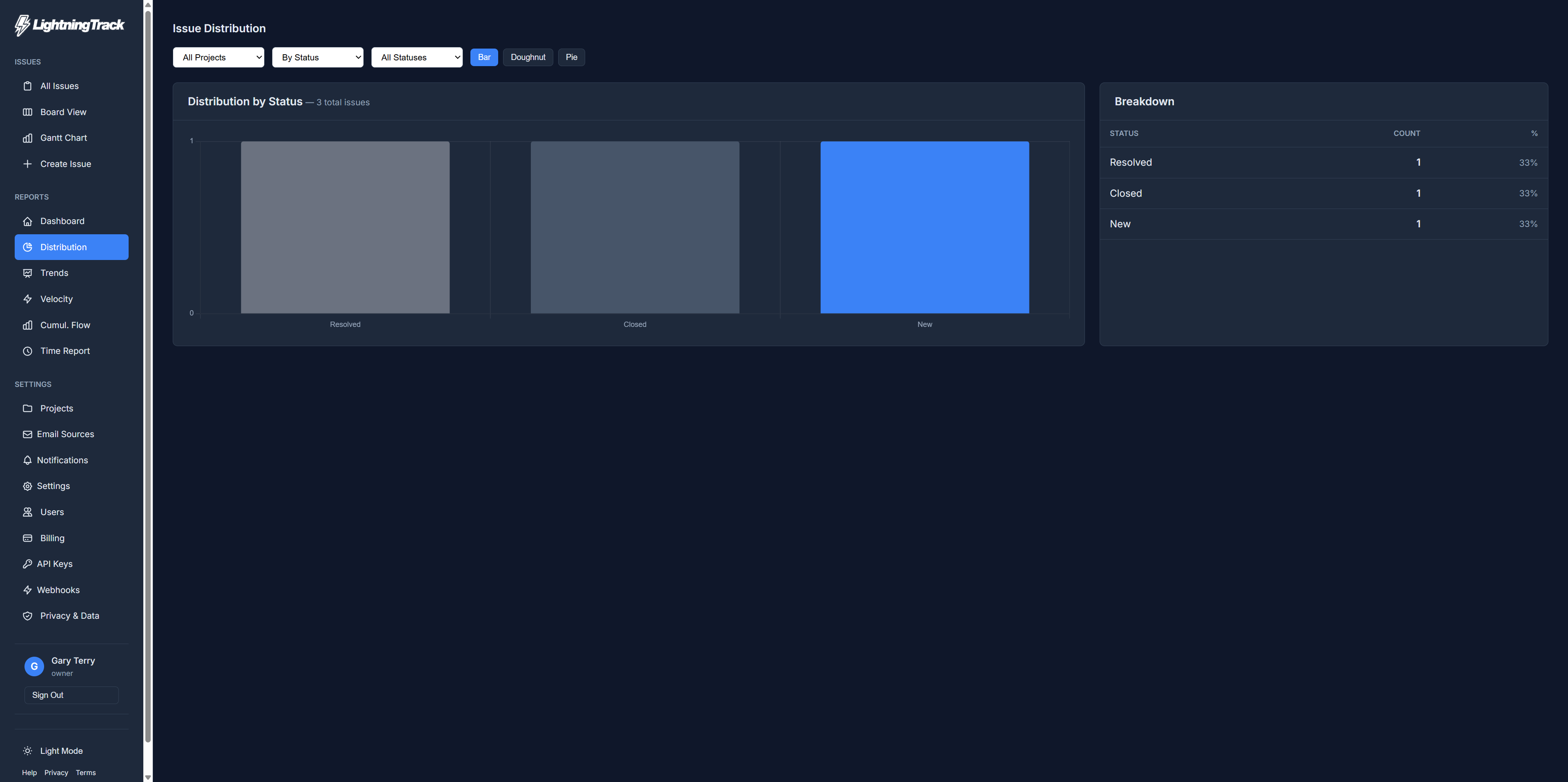Select the Board View icon in sidebar
This screenshot has width=1568, height=782.
[28, 112]
